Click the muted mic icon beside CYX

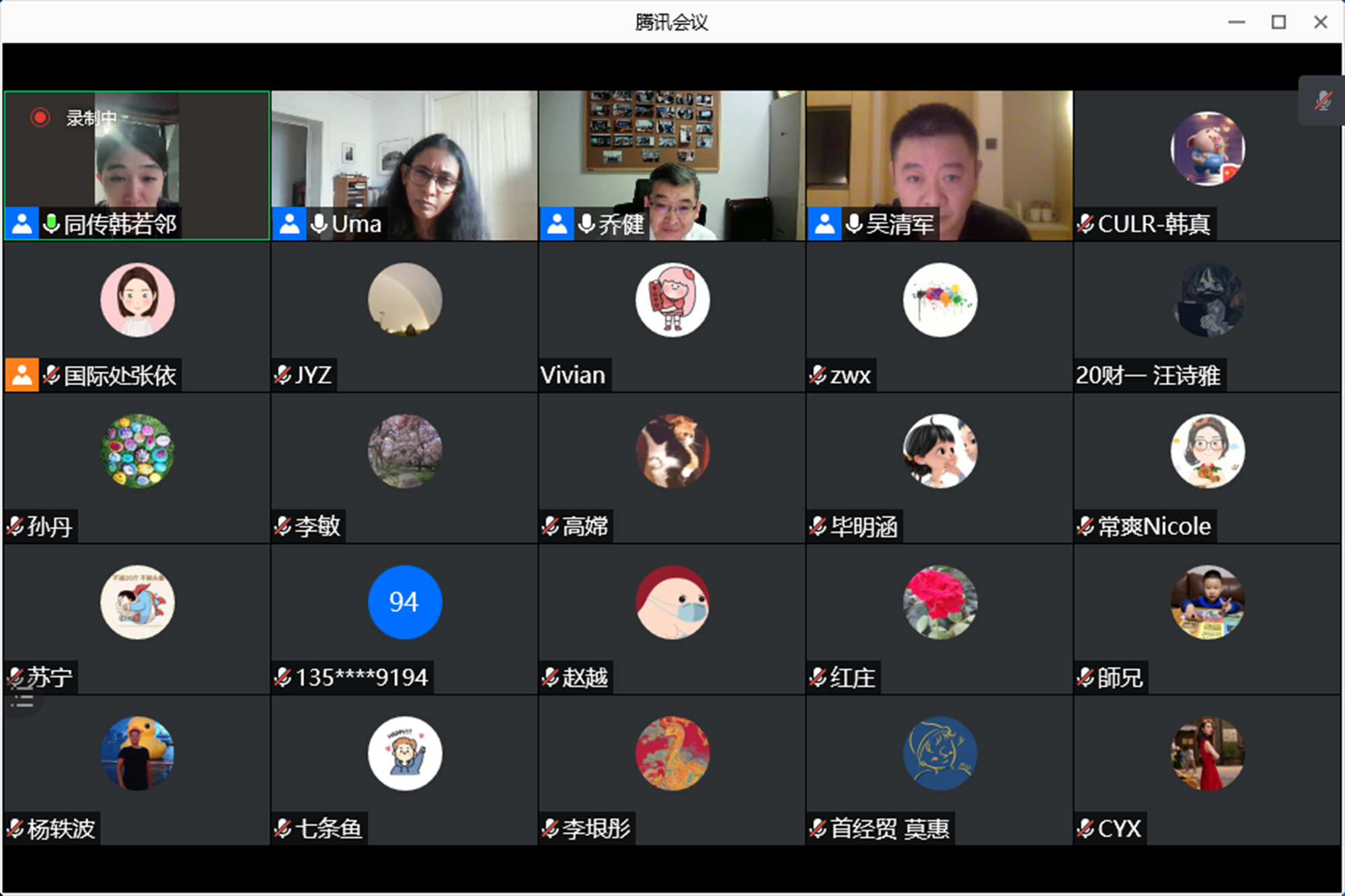[1085, 829]
